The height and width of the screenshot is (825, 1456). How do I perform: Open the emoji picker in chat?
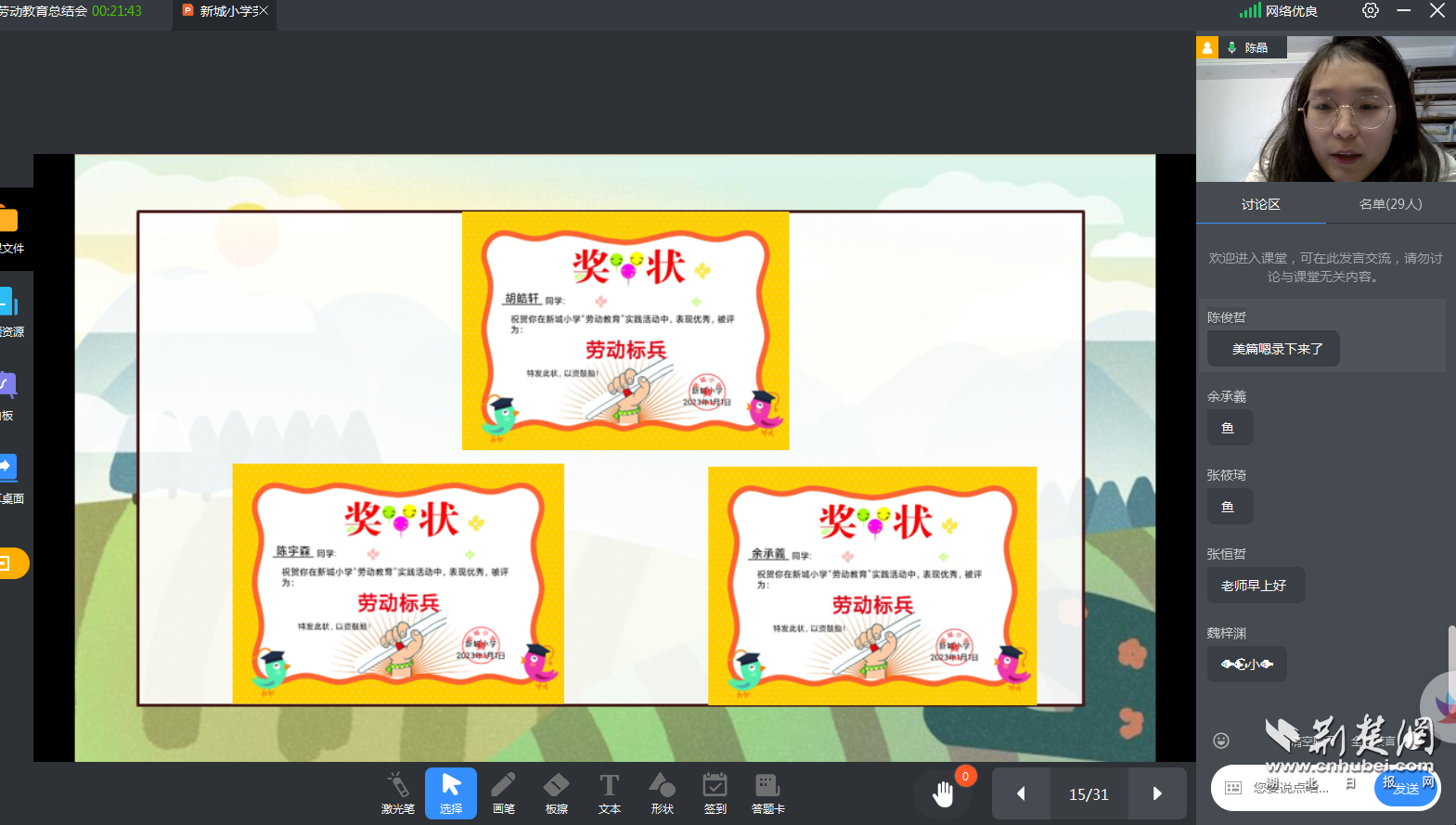tap(1221, 740)
